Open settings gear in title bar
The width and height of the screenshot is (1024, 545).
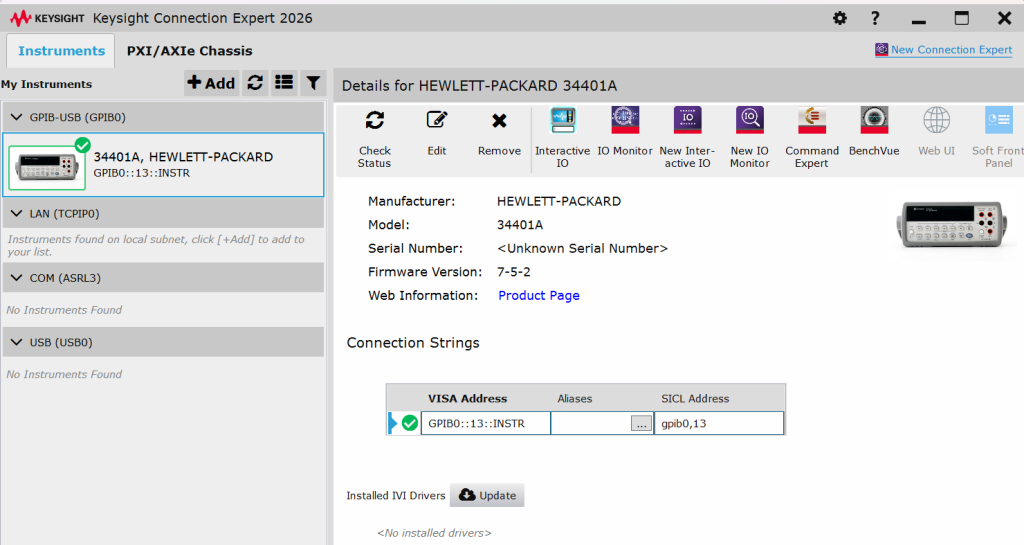click(x=840, y=18)
